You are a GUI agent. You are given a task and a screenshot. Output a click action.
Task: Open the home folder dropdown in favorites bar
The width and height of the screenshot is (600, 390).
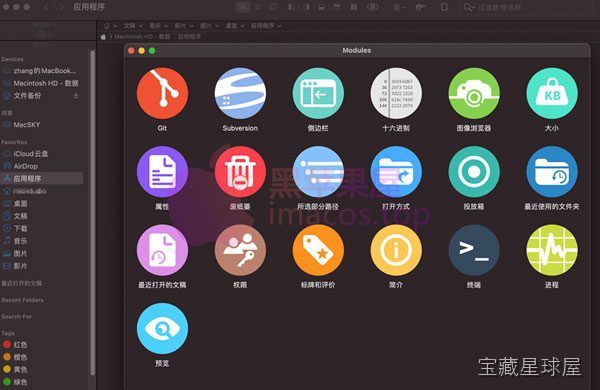110,26
